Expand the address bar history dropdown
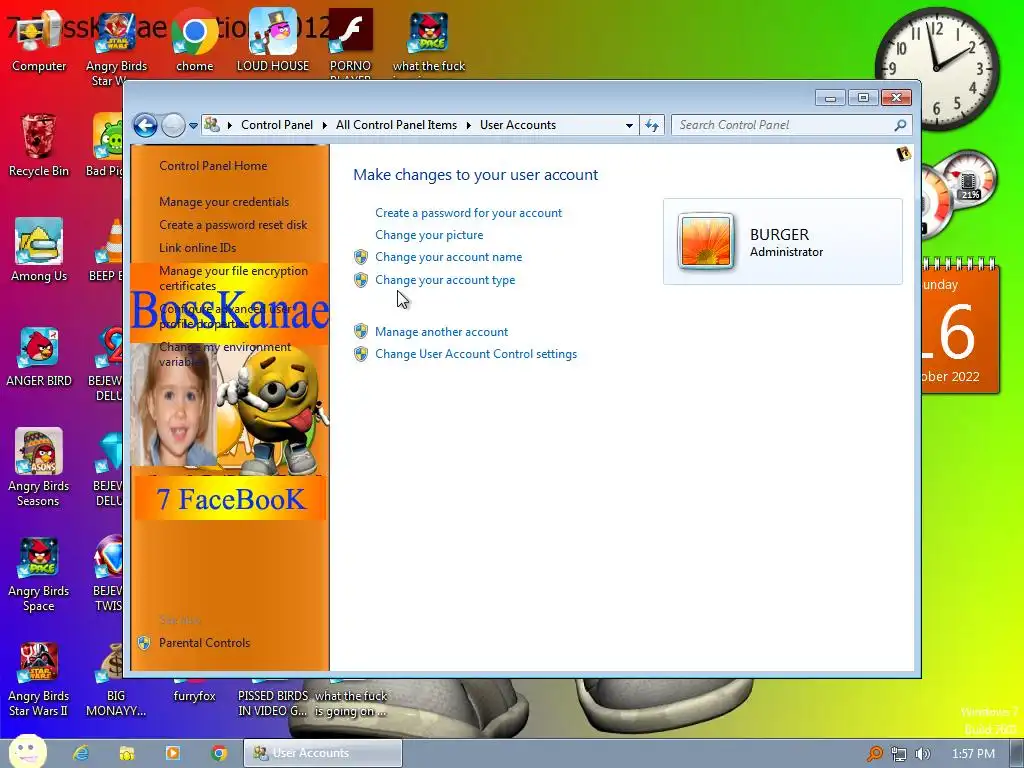Image resolution: width=1024 pixels, height=768 pixels. 629,125
